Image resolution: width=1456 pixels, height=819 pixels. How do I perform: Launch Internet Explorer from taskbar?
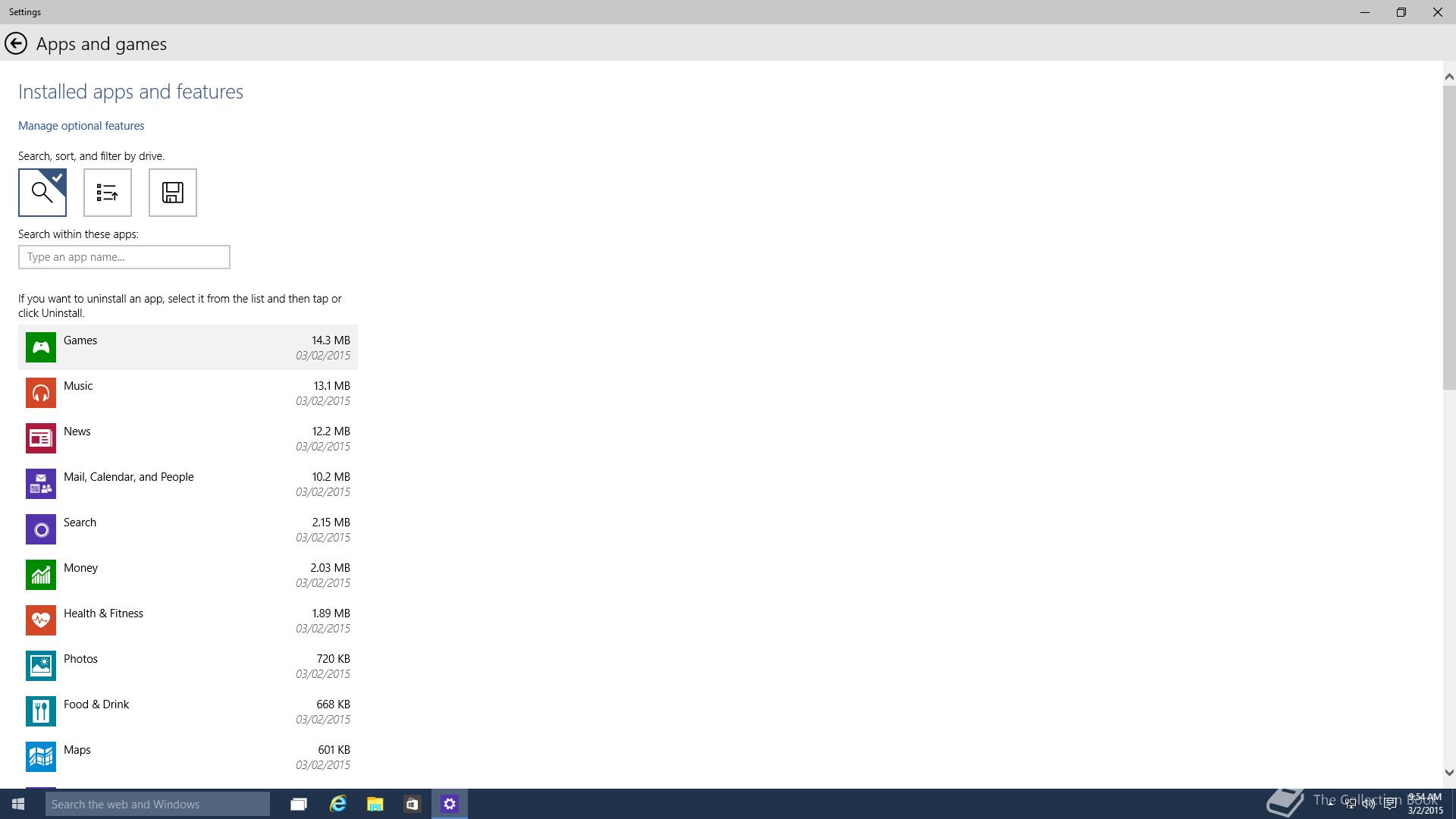[337, 804]
